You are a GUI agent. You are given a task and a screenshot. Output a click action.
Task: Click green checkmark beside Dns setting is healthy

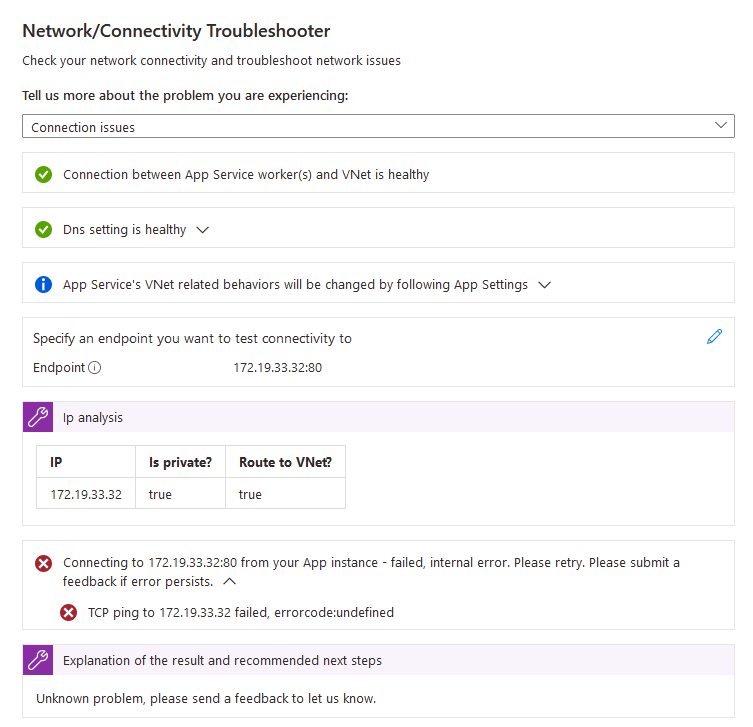(x=43, y=230)
